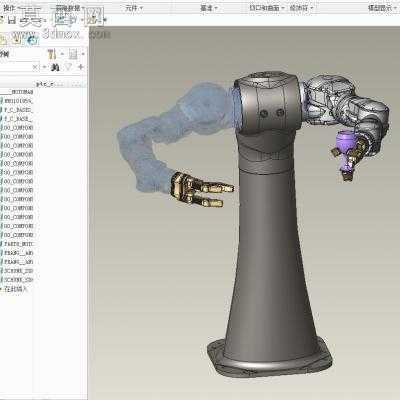Image resolution: width=400 pixels, height=400 pixels.
Task: Expand the 操作 ribbon group
Action: tap(13, 8)
